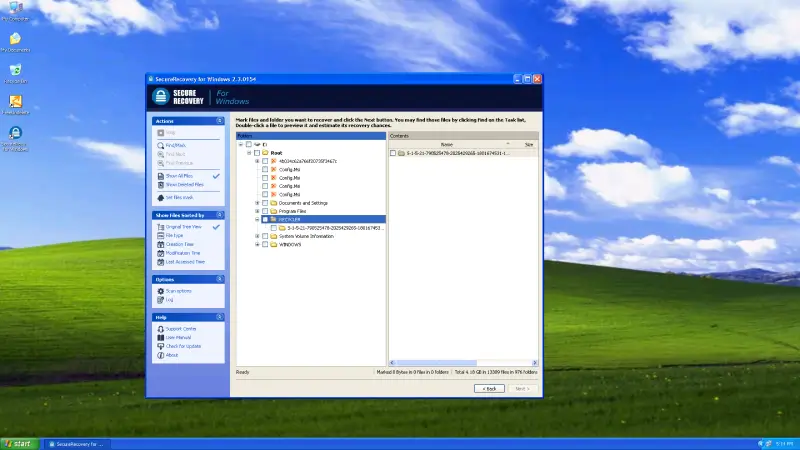Check the System Volume Information checkbox
This screenshot has height=450, width=800.
coord(265,236)
